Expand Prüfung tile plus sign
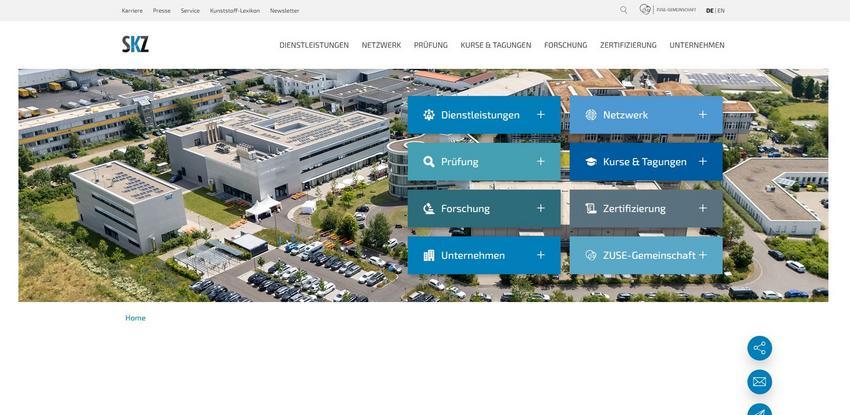850x415 pixels. (x=540, y=161)
